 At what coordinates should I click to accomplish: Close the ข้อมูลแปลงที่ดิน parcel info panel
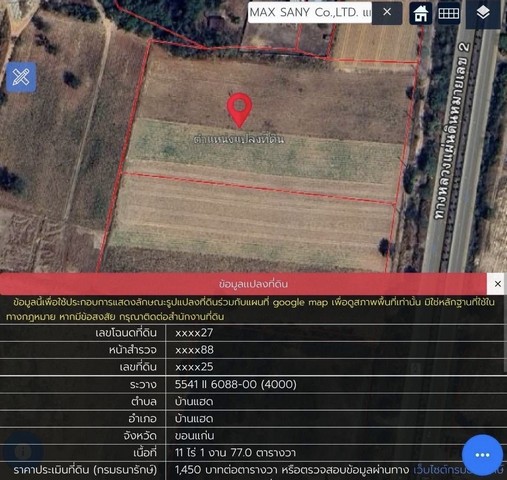coord(498,284)
